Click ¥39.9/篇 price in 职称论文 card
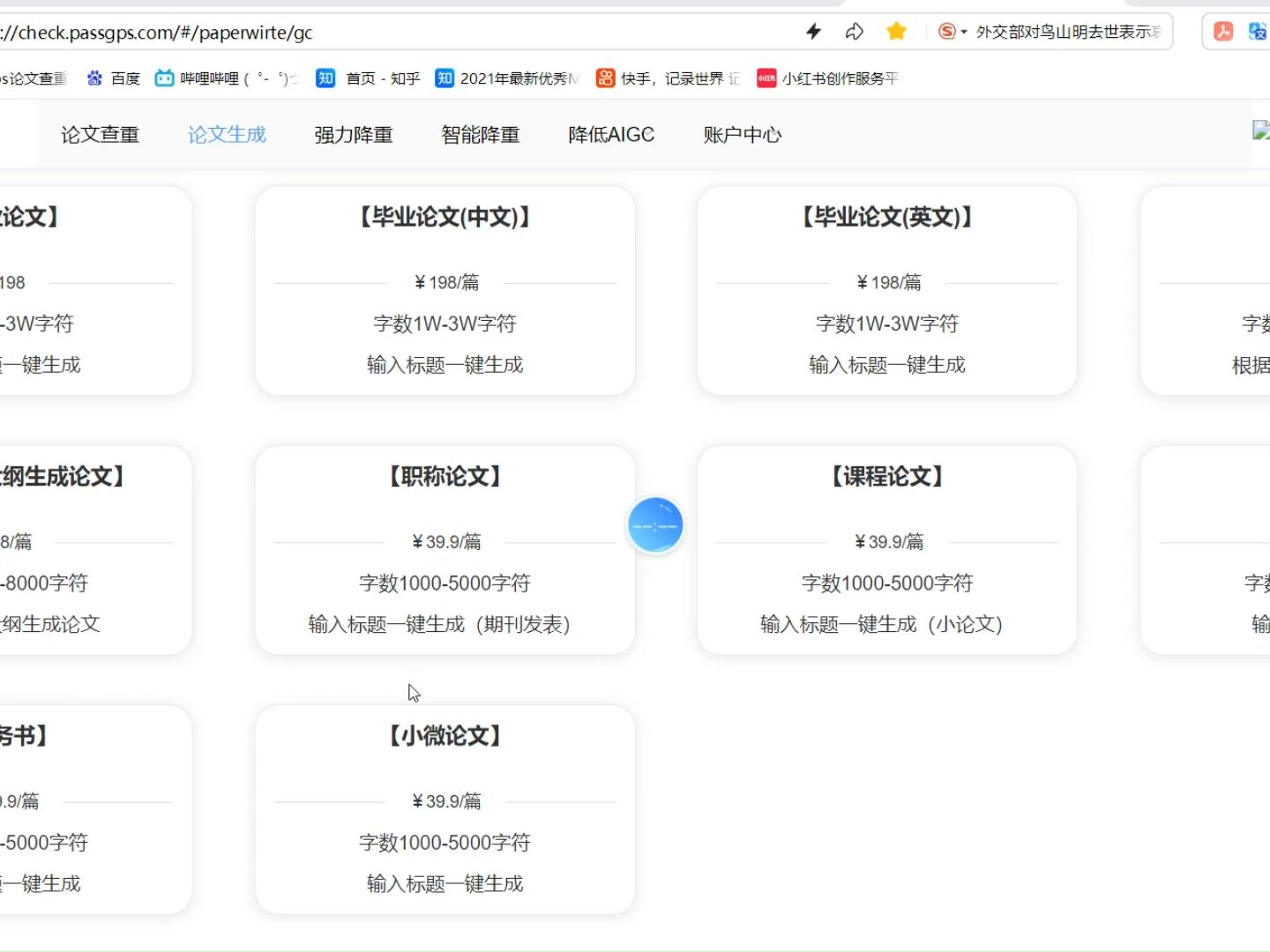 click(x=446, y=541)
